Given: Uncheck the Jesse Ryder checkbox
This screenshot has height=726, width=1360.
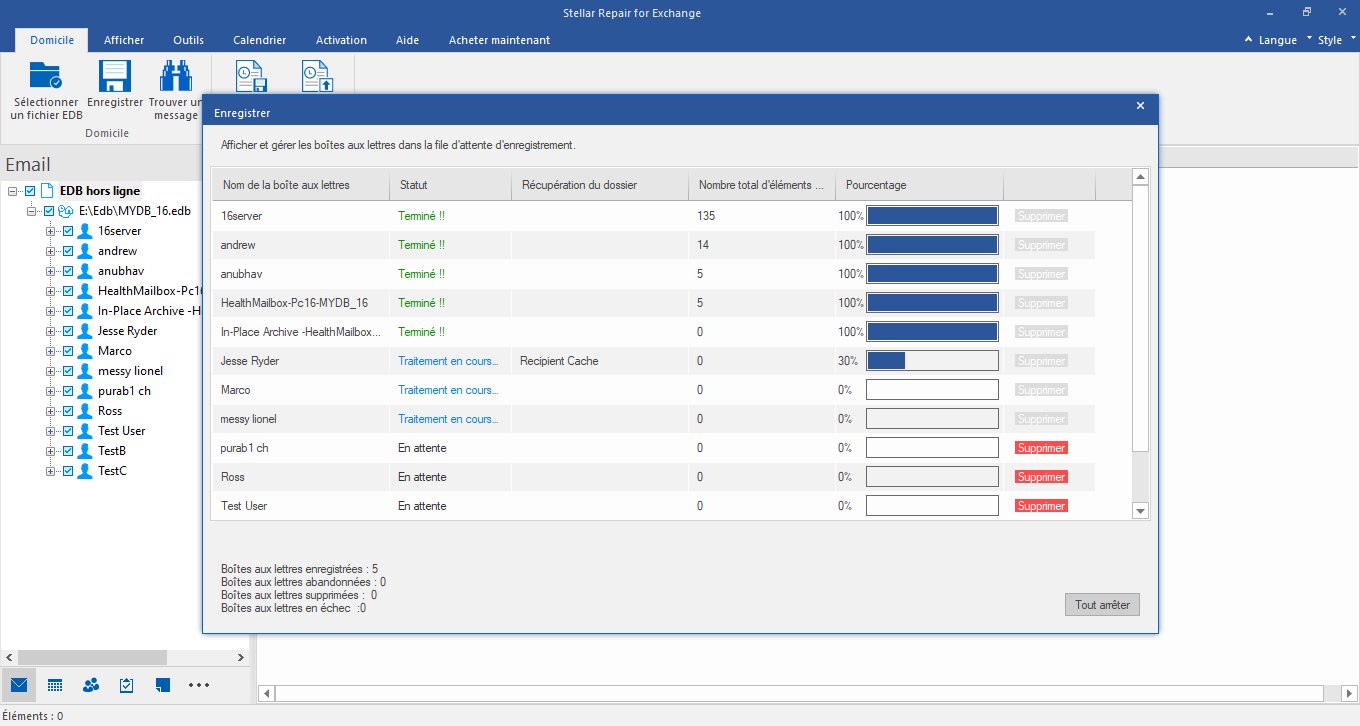Looking at the screenshot, I should point(68,331).
